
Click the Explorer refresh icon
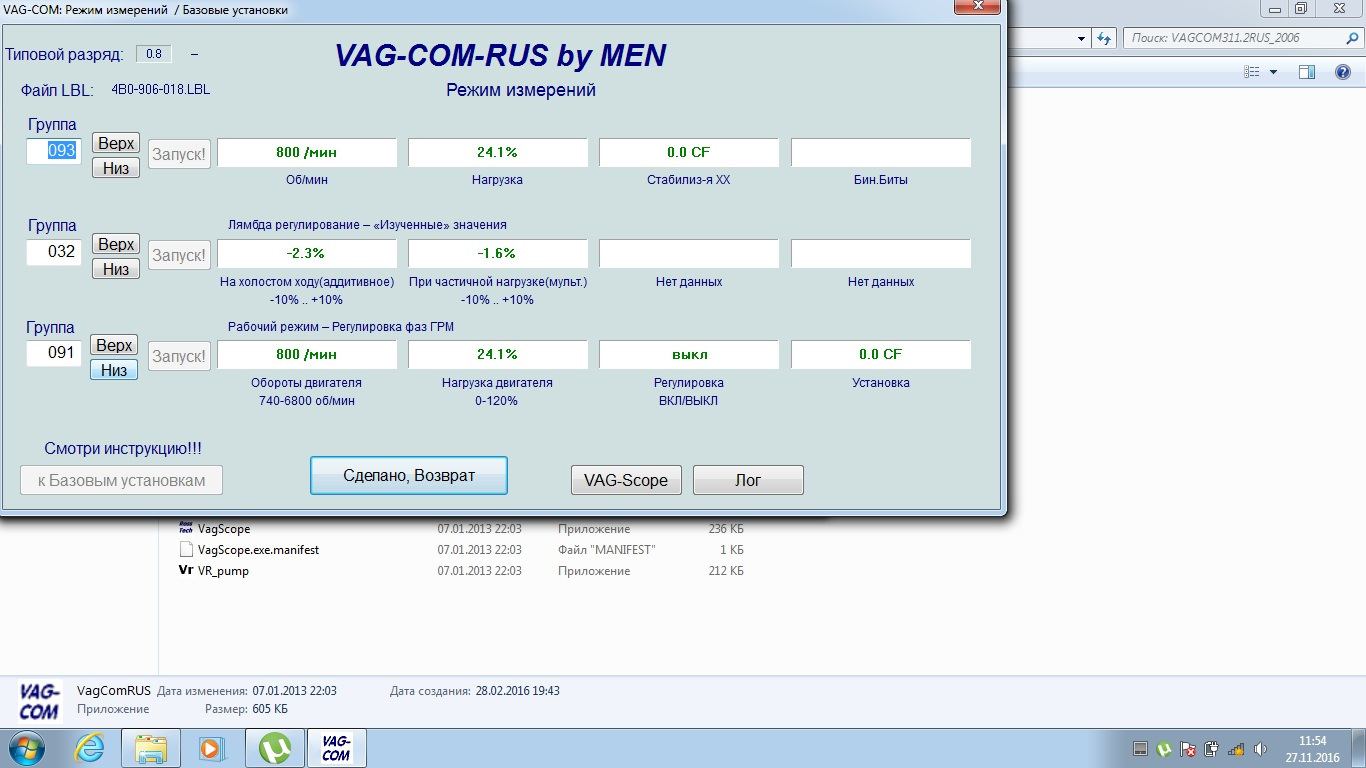(1104, 38)
